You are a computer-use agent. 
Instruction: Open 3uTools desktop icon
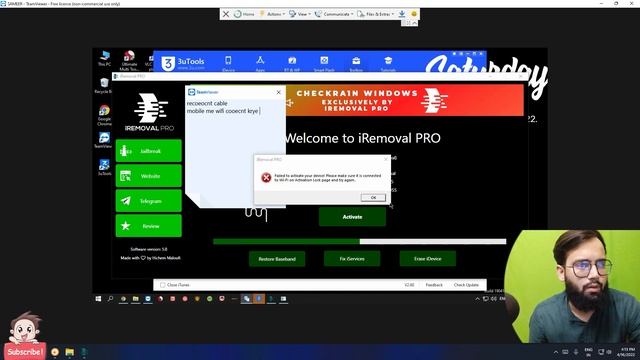104,167
